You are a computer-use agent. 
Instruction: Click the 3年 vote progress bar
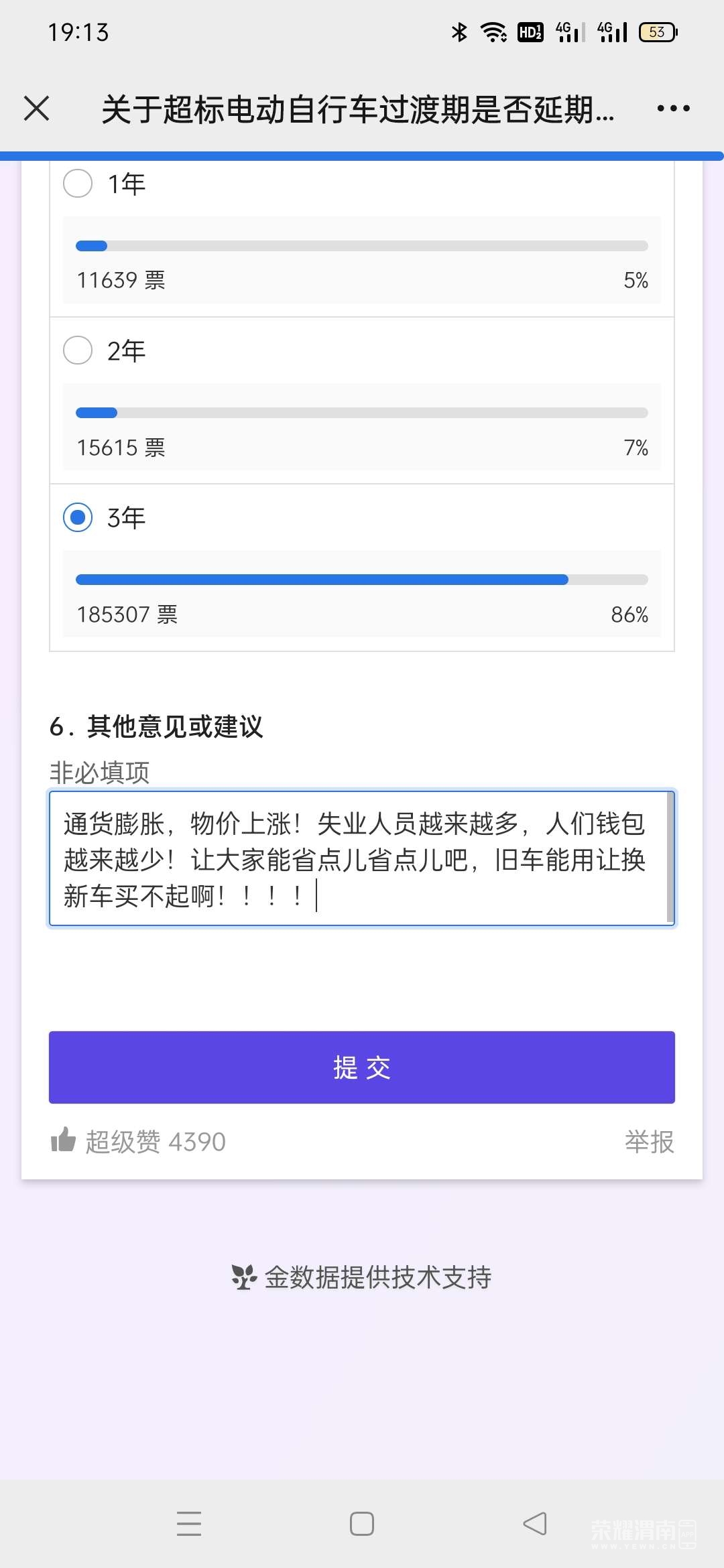point(362,580)
